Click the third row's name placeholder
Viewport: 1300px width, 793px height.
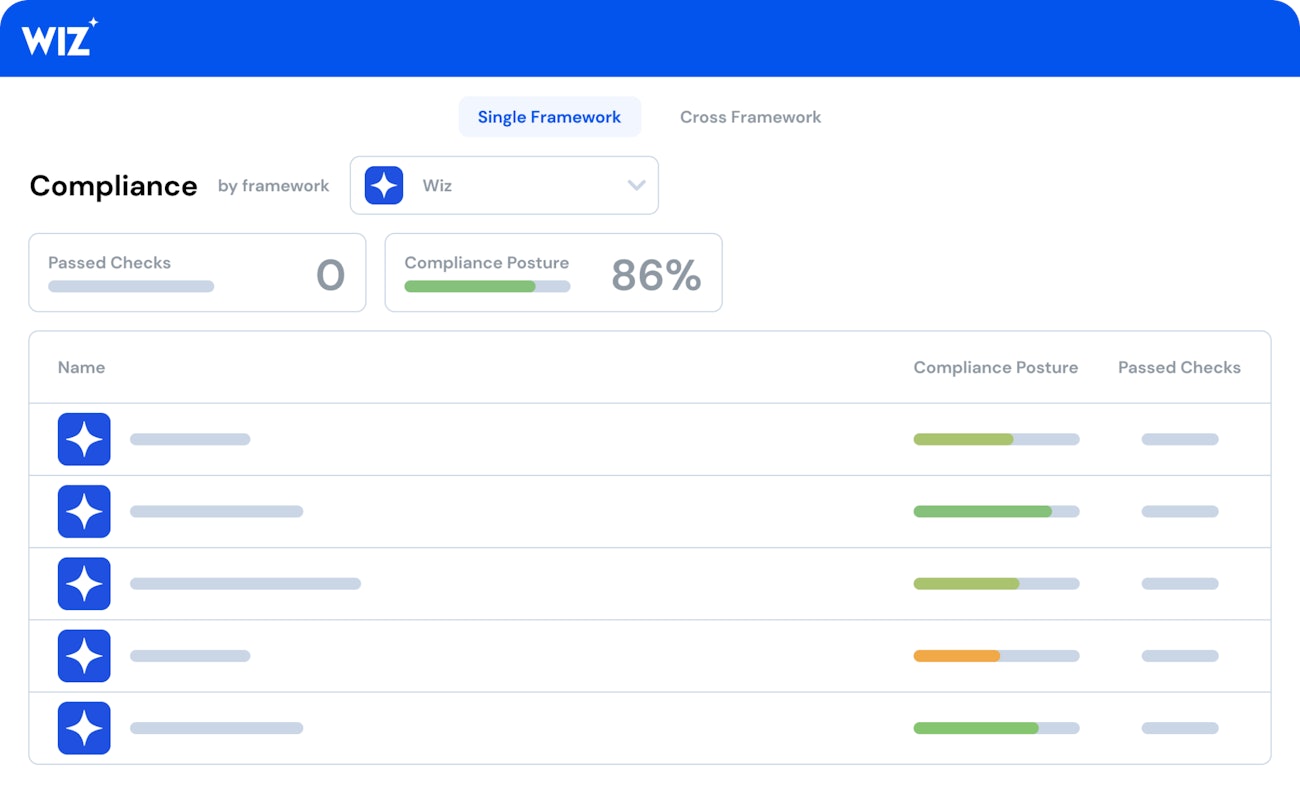245,583
